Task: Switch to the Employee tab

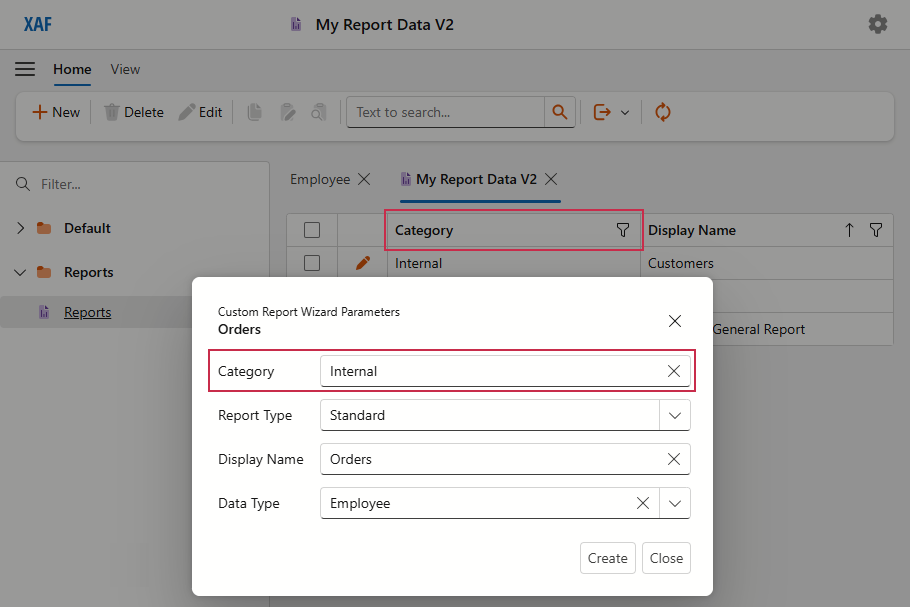Action: [320, 179]
